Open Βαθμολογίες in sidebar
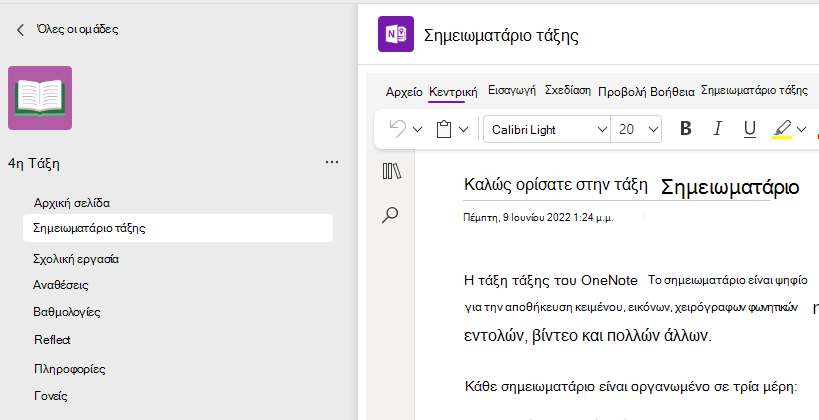This screenshot has width=819, height=420. click(67, 312)
